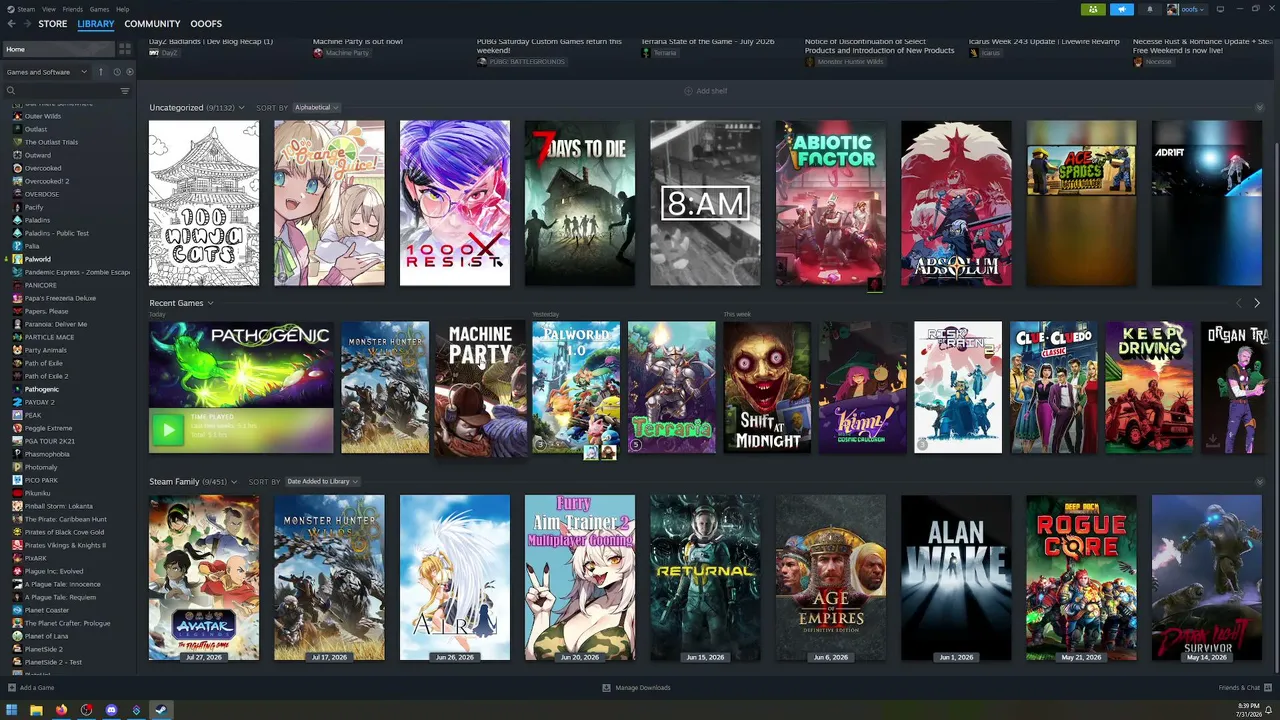Select Pathogenic in the game list
The width and height of the screenshot is (1280, 720).
42,389
